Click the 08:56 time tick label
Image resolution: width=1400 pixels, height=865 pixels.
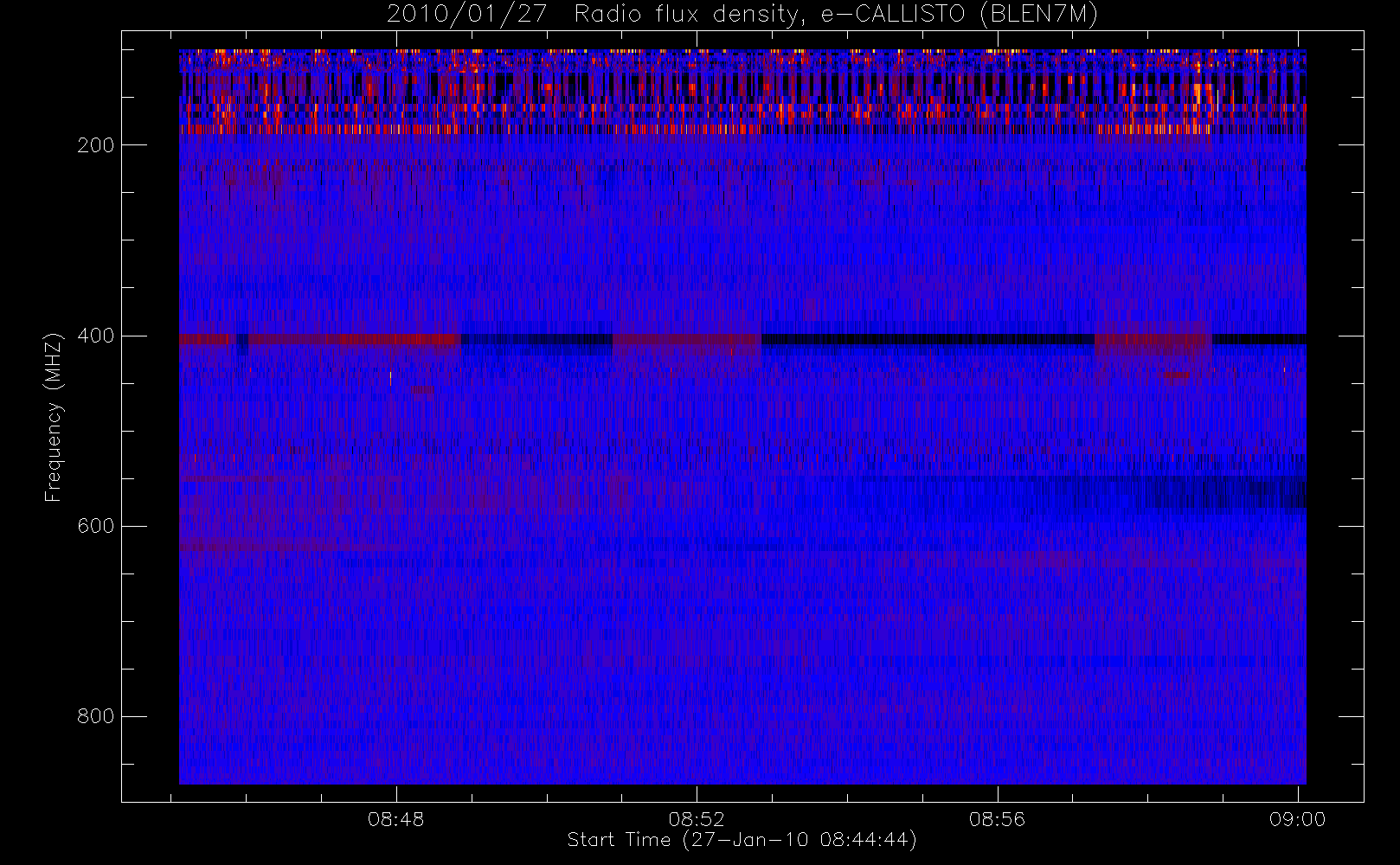(x=997, y=819)
